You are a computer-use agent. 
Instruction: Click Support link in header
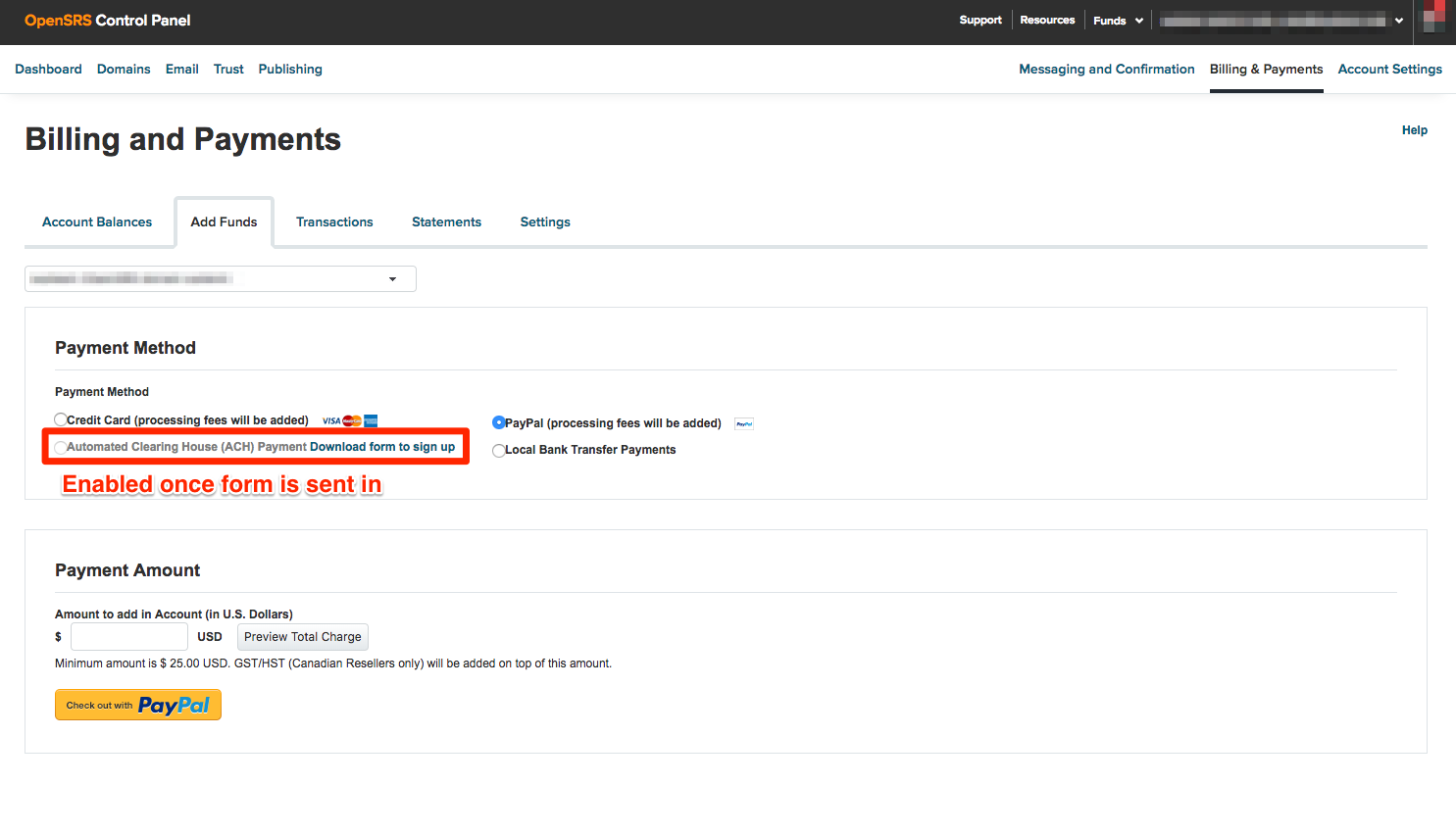980,21
